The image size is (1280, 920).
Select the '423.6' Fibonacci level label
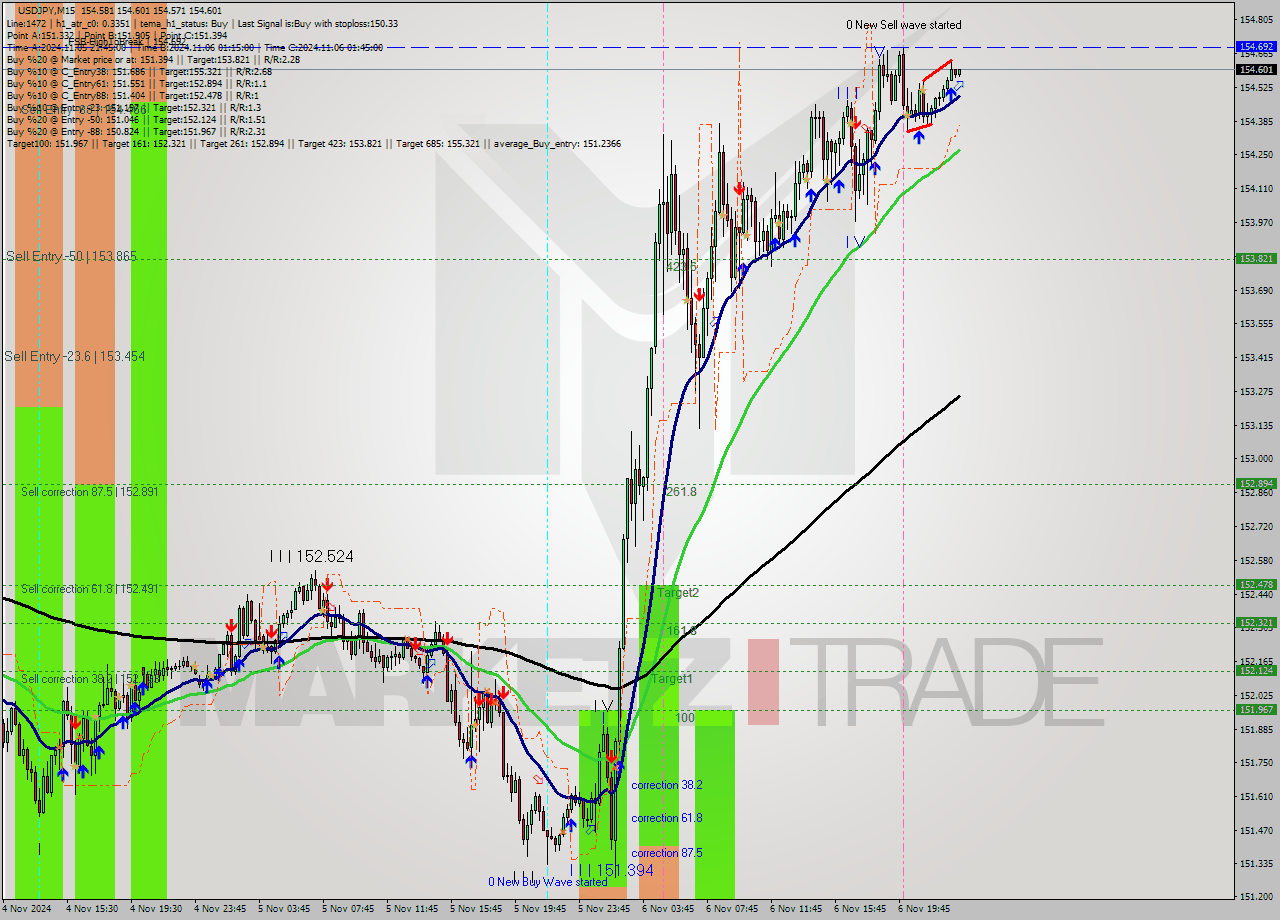[681, 267]
